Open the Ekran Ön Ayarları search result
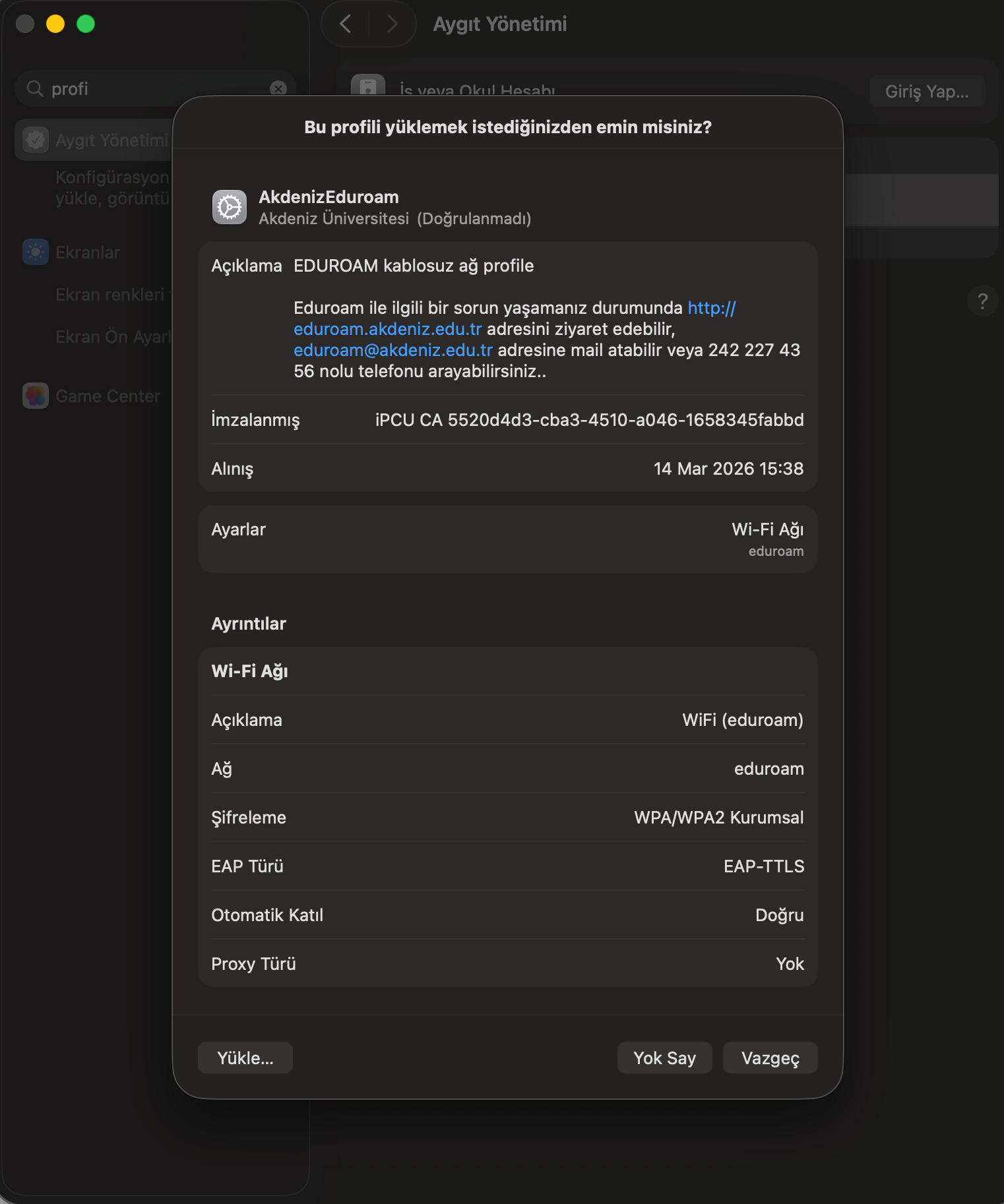This screenshot has height=1204, width=1004. pos(113,337)
